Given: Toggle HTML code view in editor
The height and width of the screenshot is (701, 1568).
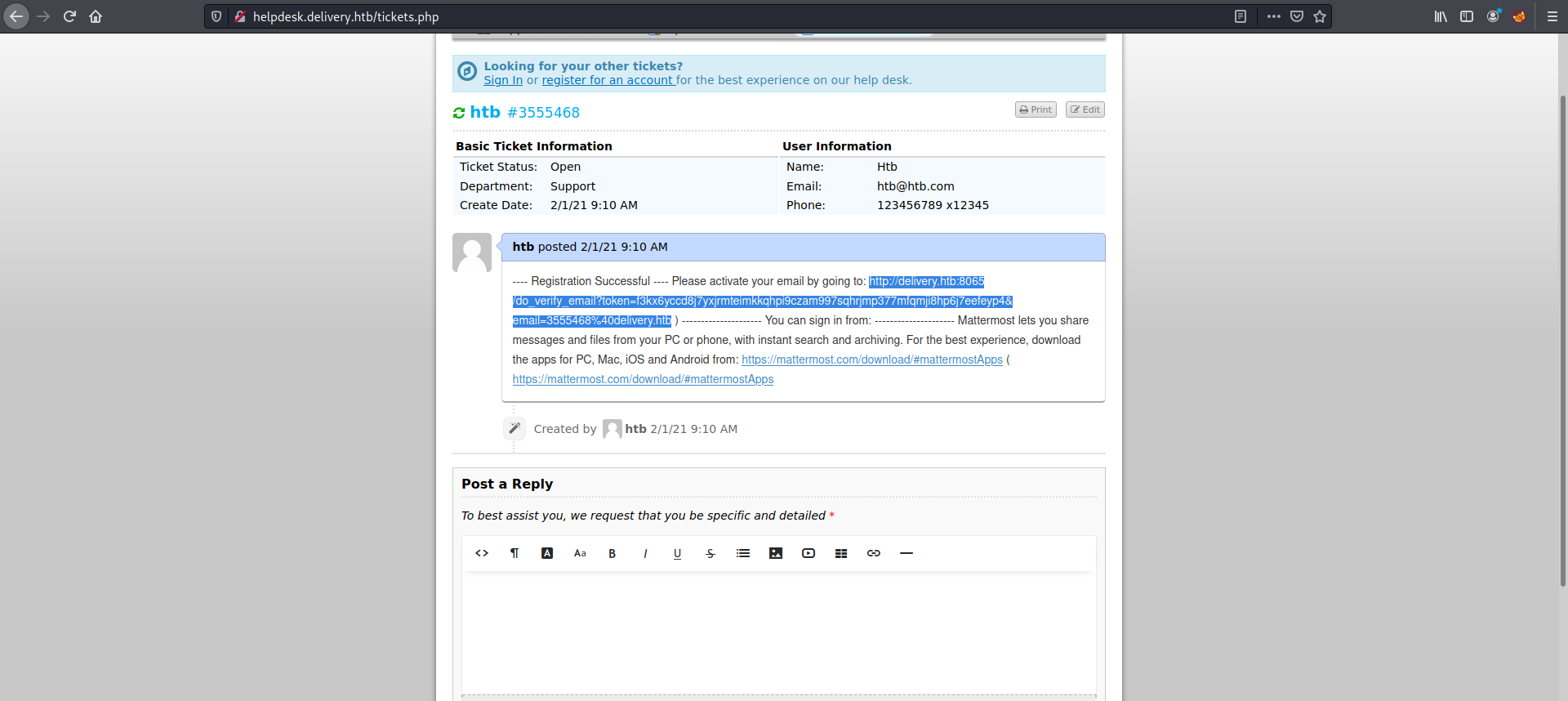Looking at the screenshot, I should 482,553.
